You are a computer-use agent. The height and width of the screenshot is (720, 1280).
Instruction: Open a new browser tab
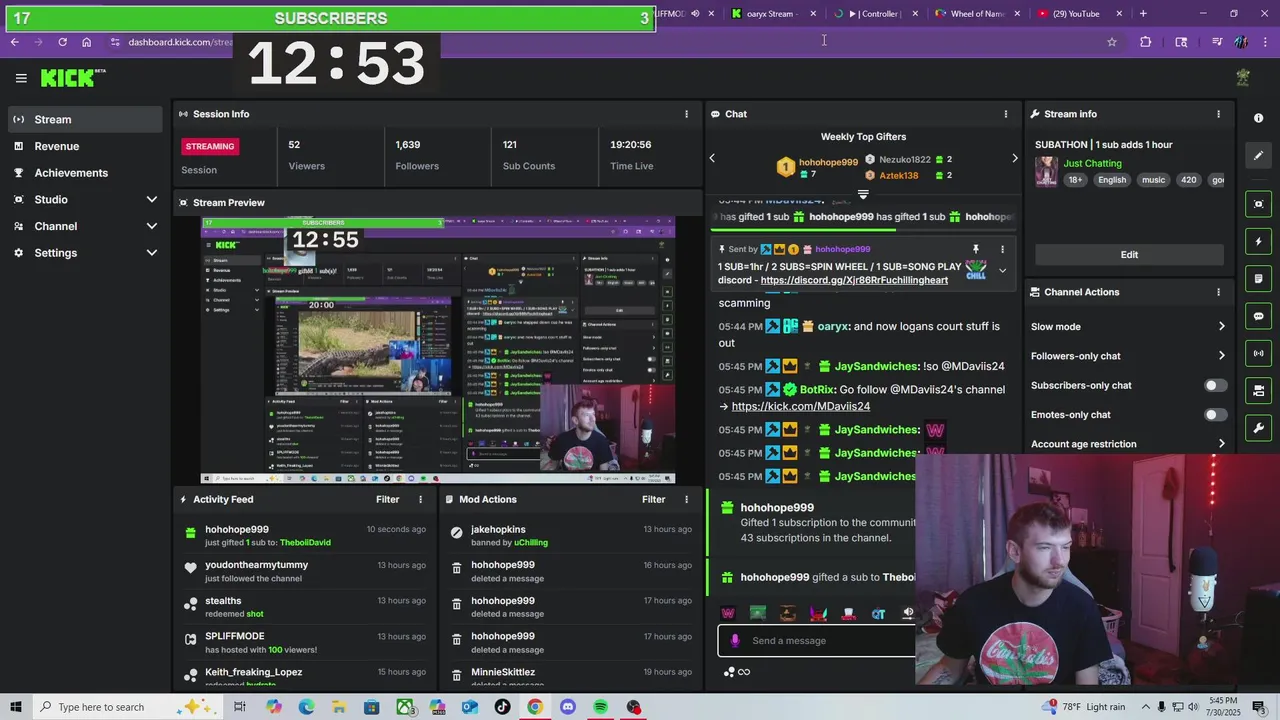1143,14
